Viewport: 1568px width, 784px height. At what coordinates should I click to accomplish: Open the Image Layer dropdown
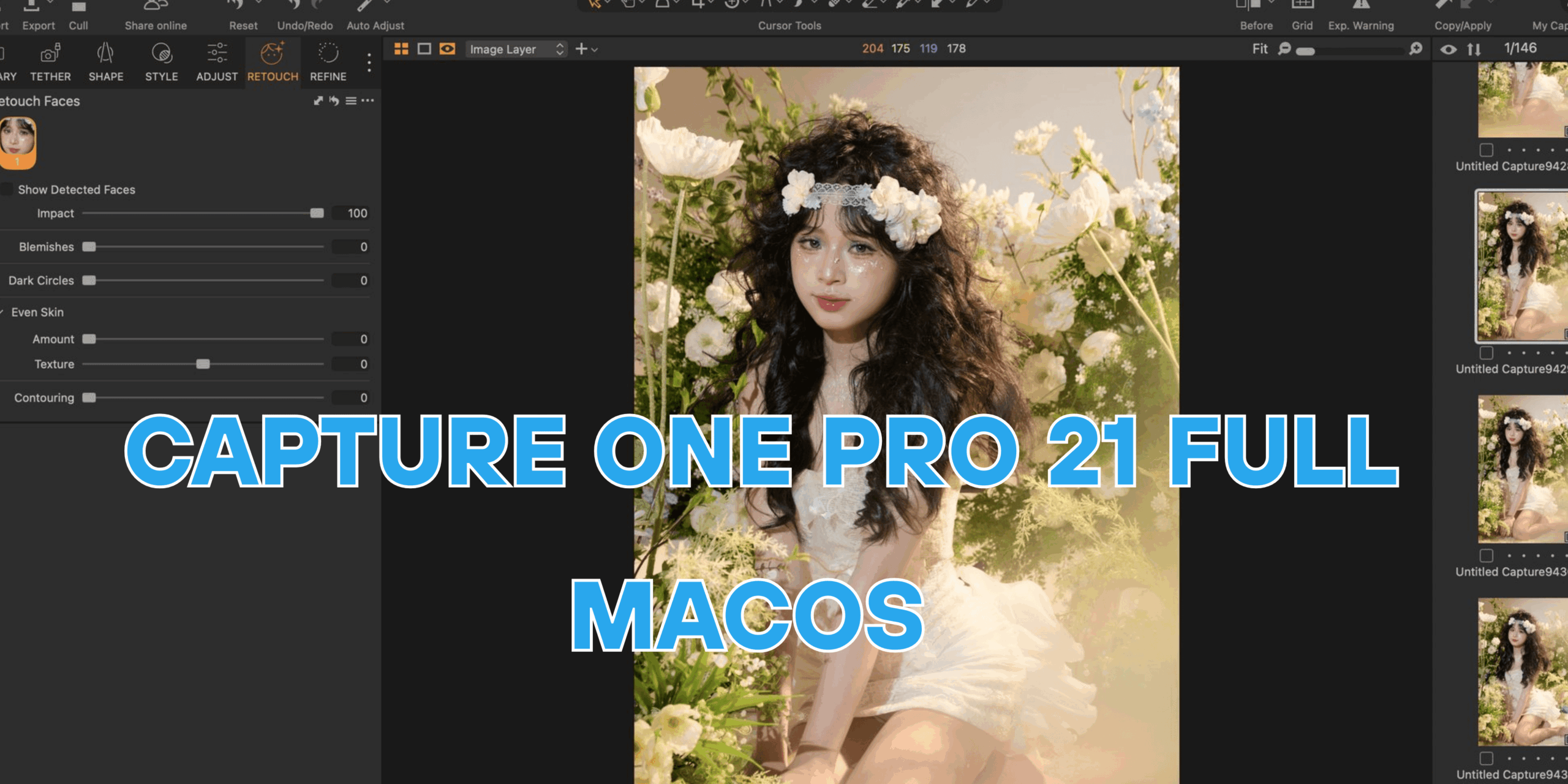pyautogui.click(x=516, y=49)
